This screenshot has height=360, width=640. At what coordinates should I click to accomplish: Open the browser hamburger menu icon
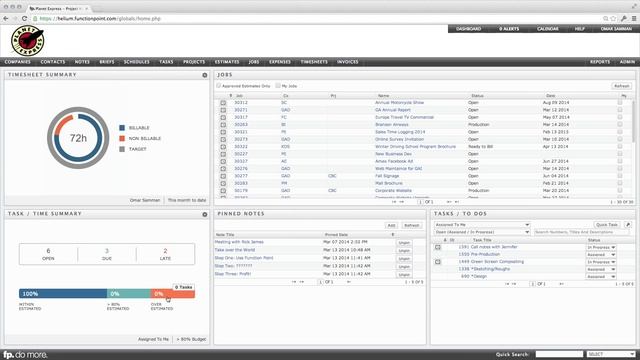point(634,19)
